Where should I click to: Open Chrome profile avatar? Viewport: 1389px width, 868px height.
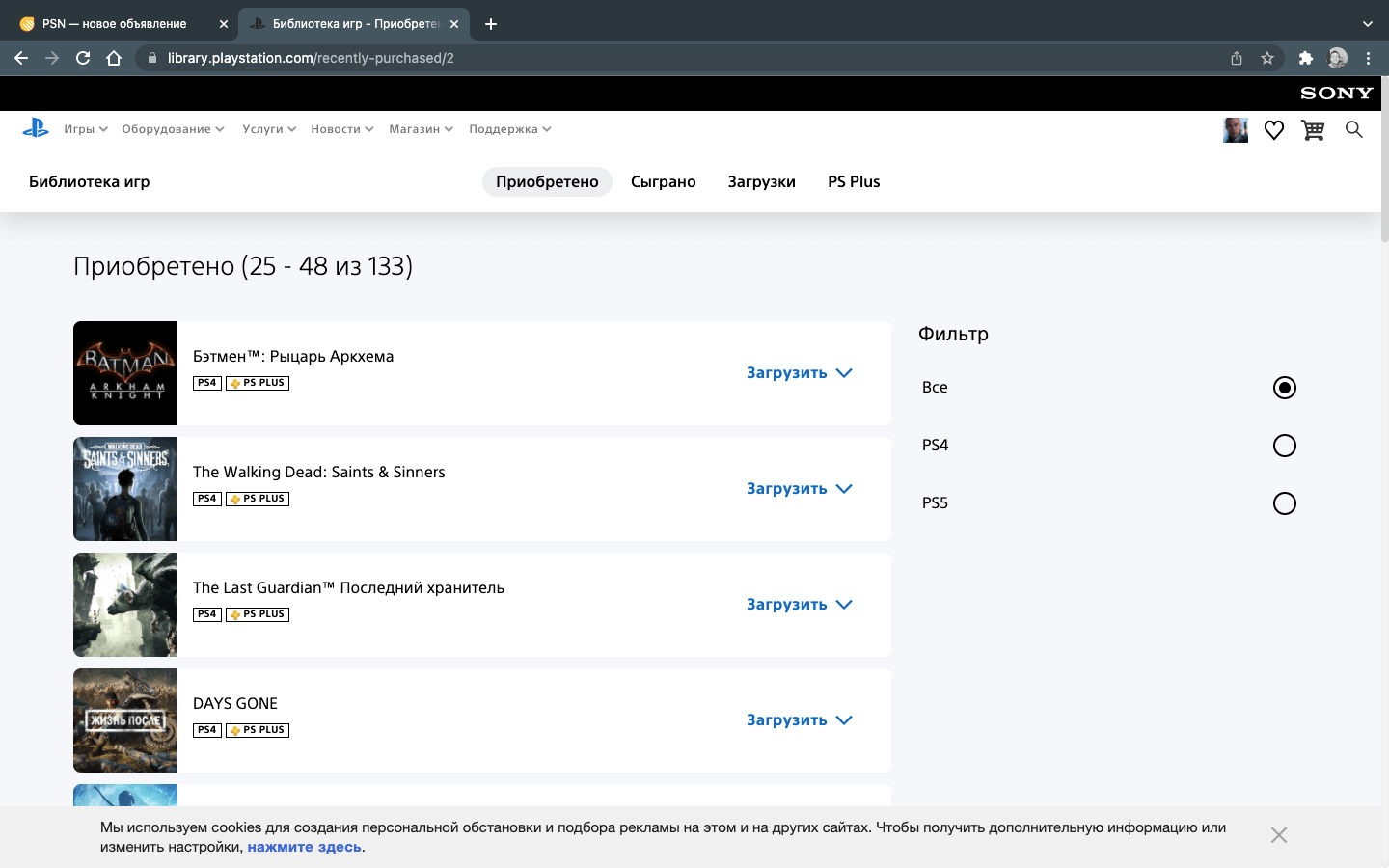tap(1337, 58)
